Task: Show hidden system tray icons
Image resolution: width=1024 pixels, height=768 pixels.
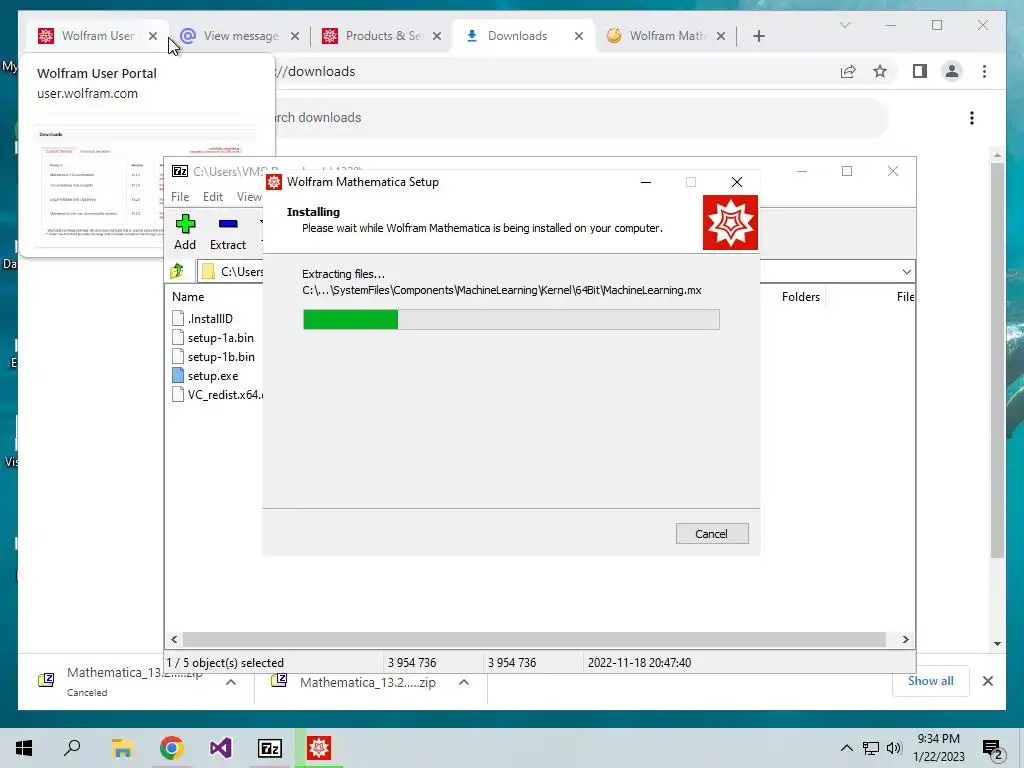Action: click(846, 748)
